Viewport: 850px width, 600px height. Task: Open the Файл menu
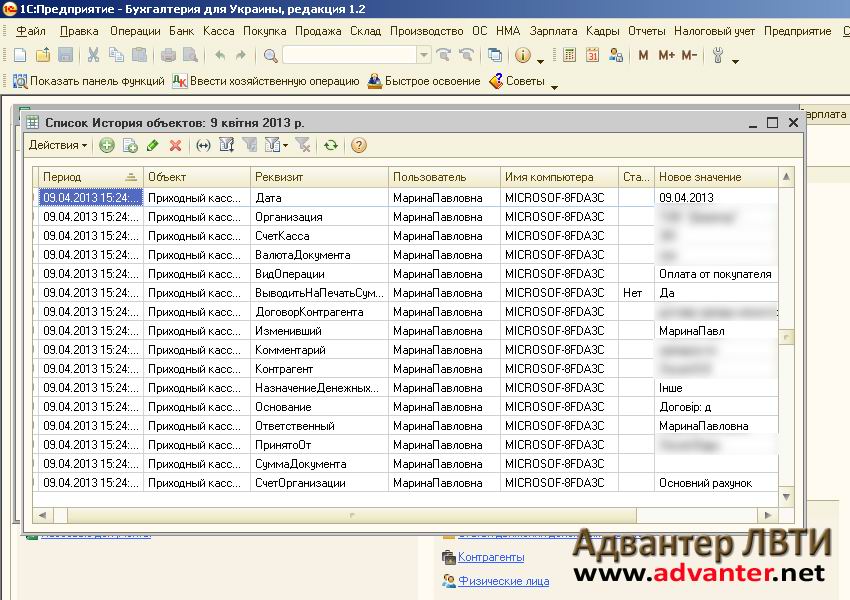[x=31, y=31]
